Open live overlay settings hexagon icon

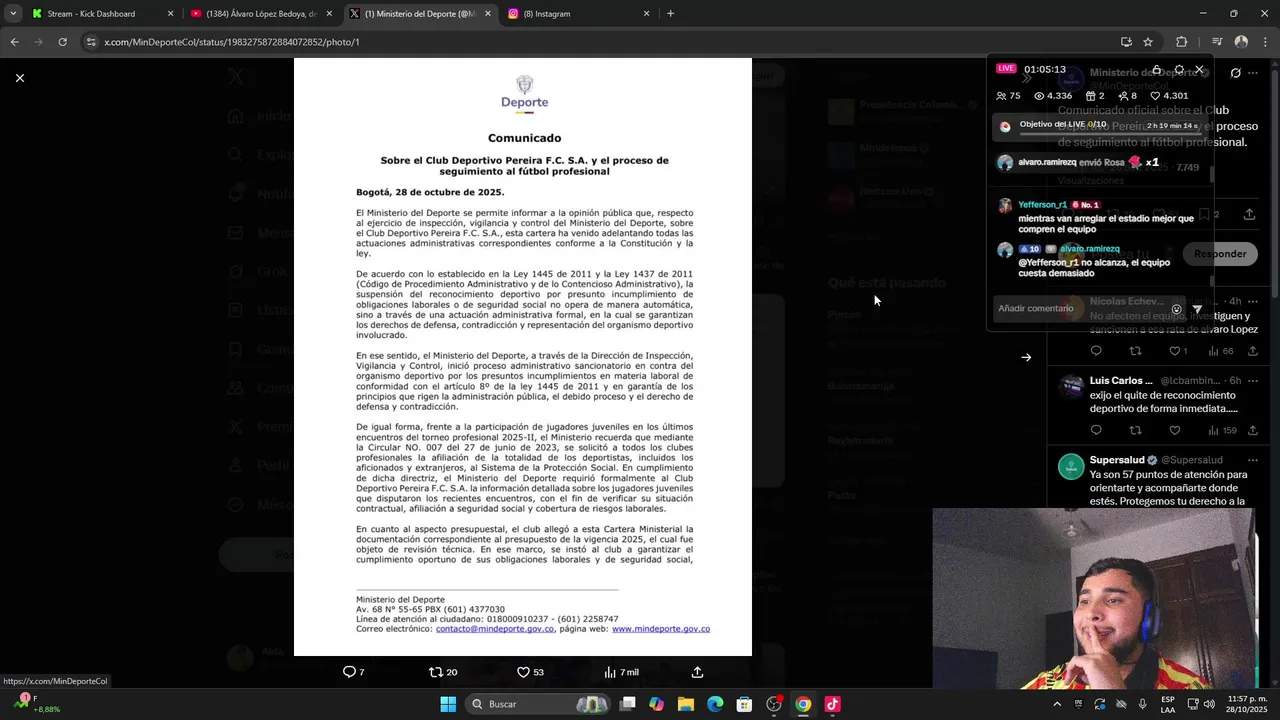(x=1179, y=70)
